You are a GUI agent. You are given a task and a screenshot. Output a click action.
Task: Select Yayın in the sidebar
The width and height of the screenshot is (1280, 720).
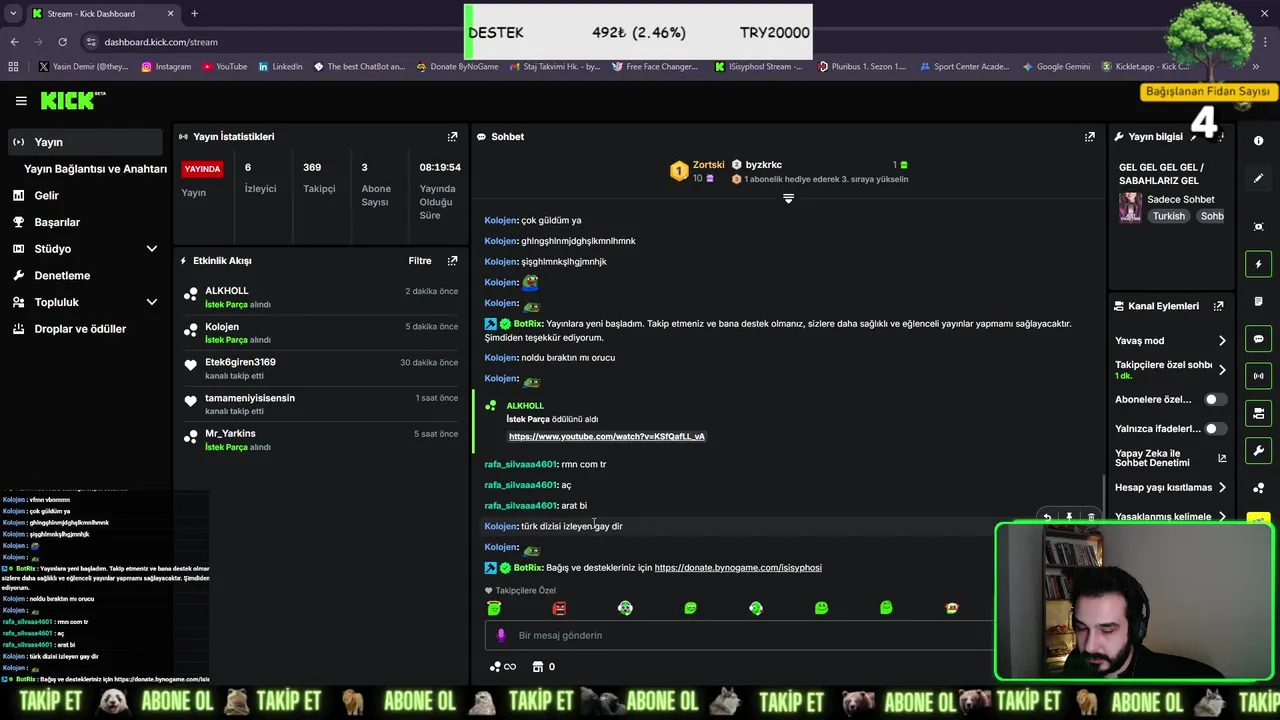tap(85, 142)
